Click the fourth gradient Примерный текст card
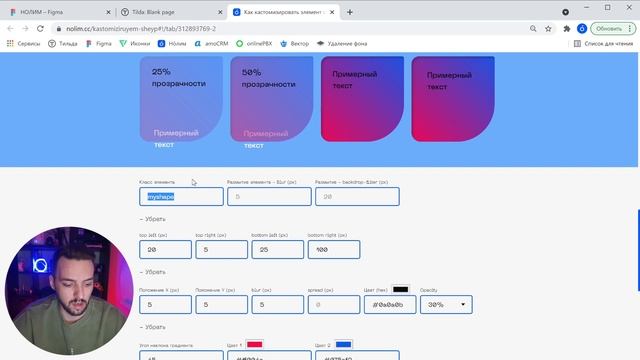 coord(453,99)
